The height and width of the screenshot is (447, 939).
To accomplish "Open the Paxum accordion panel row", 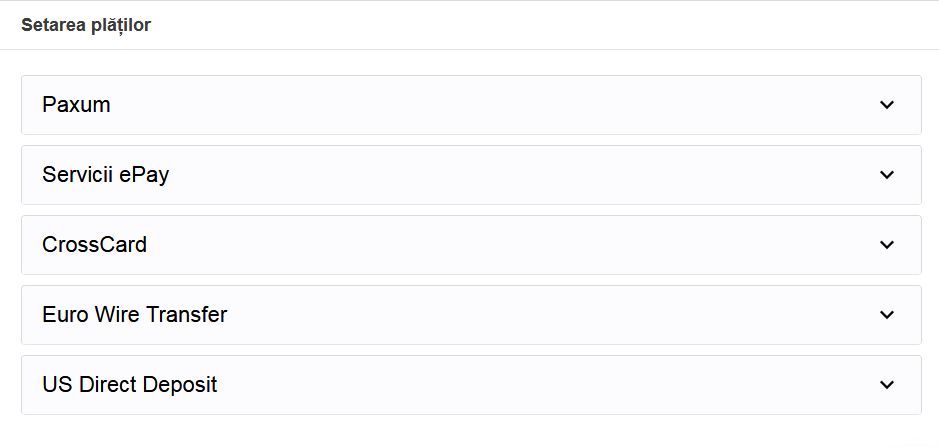I will point(470,105).
